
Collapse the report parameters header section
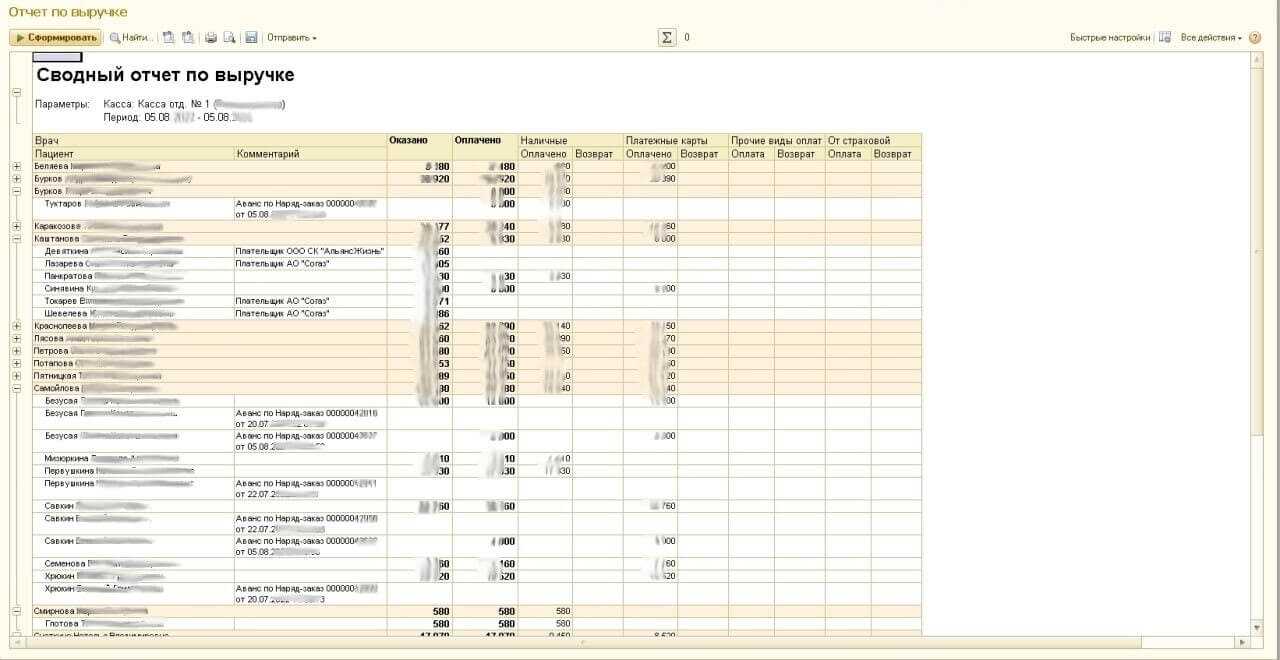click(x=16, y=92)
